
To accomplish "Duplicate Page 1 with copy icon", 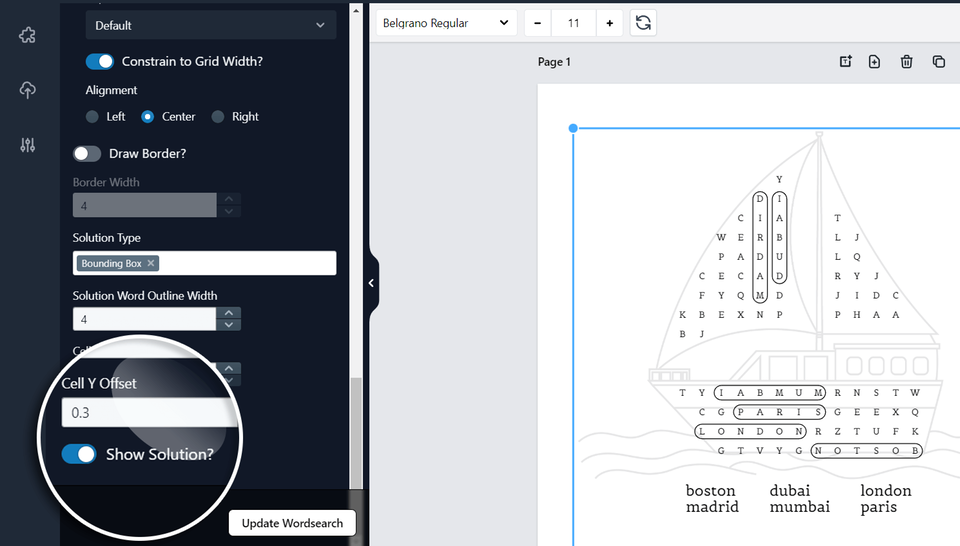I will [x=939, y=61].
